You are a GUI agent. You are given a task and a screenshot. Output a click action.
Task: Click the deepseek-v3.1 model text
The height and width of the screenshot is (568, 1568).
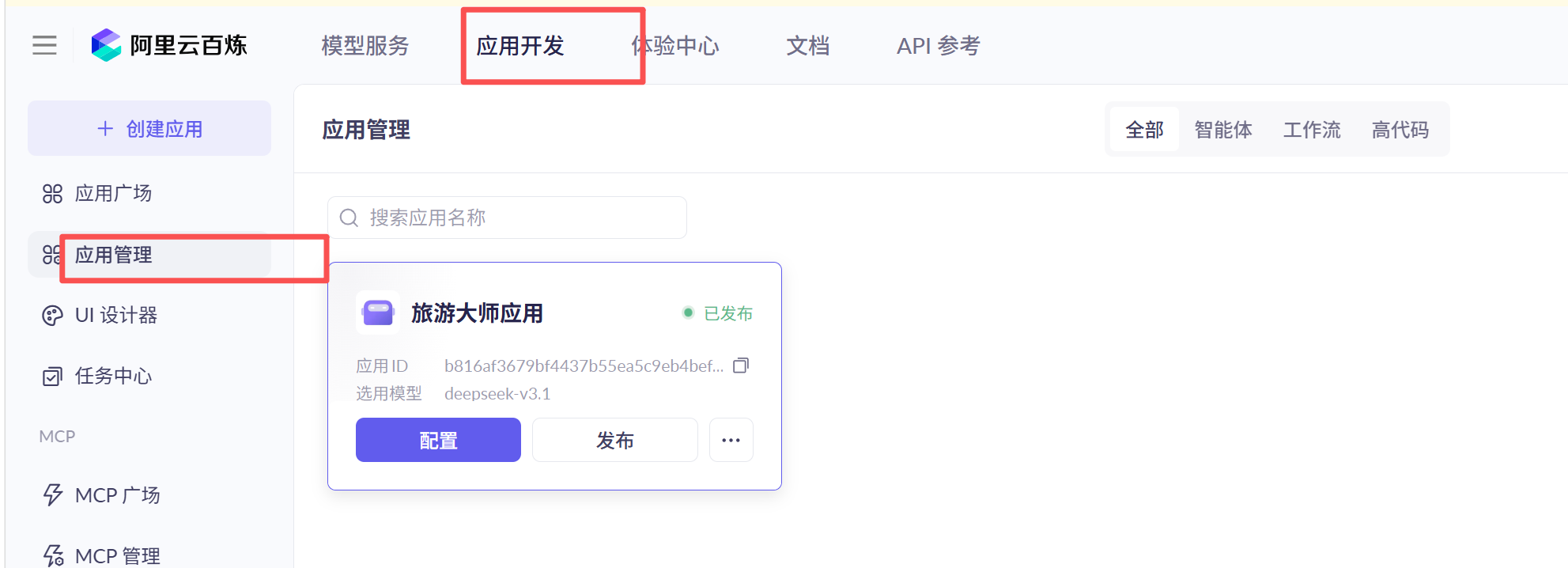tap(497, 393)
